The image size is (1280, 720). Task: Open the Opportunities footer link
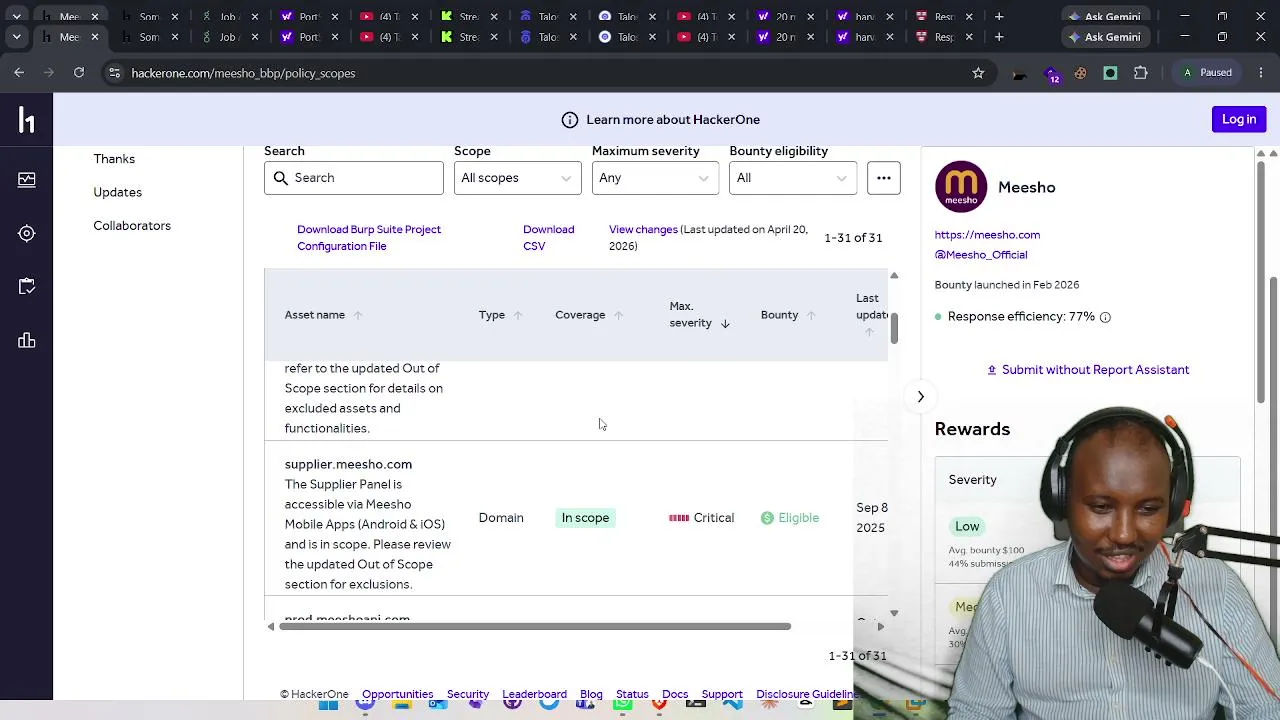coord(397,694)
